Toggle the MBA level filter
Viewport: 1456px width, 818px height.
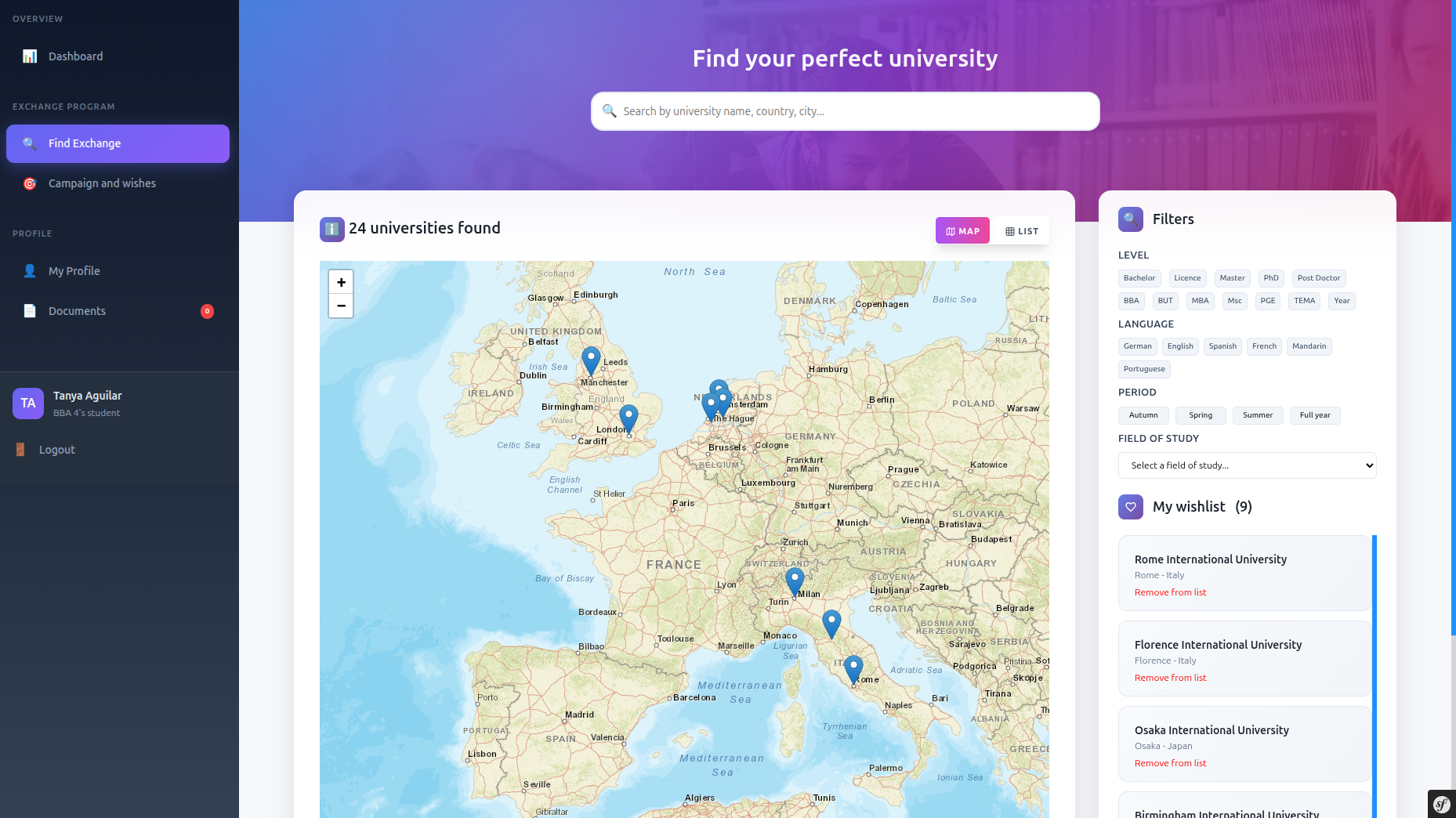(1201, 301)
